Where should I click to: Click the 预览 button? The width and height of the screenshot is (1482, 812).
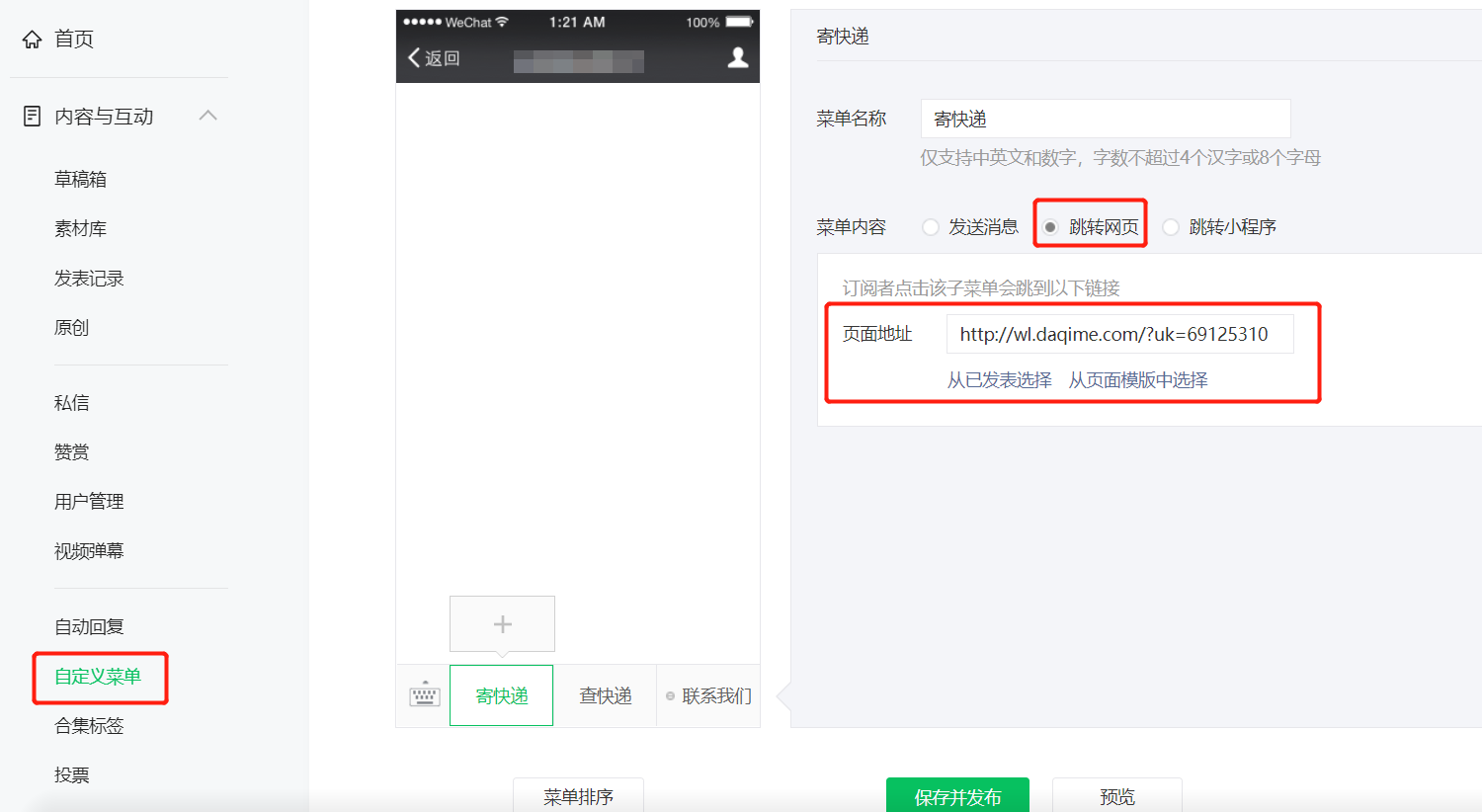point(1116,795)
